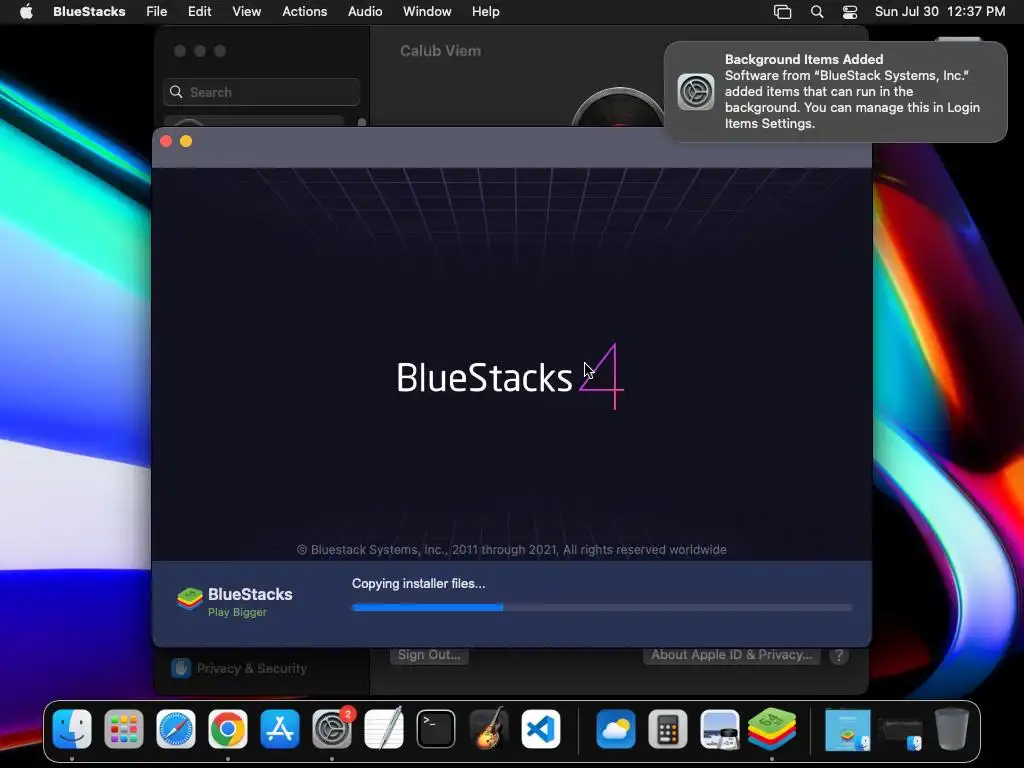Open the File menu
The width and height of the screenshot is (1024, 768).
coord(156,12)
